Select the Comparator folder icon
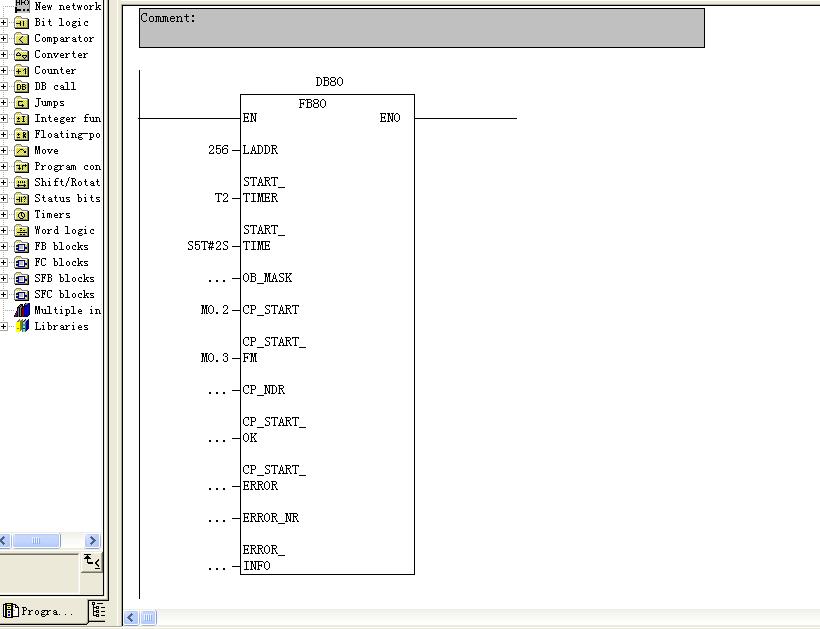Viewport: 820px width, 629px height. (21, 39)
